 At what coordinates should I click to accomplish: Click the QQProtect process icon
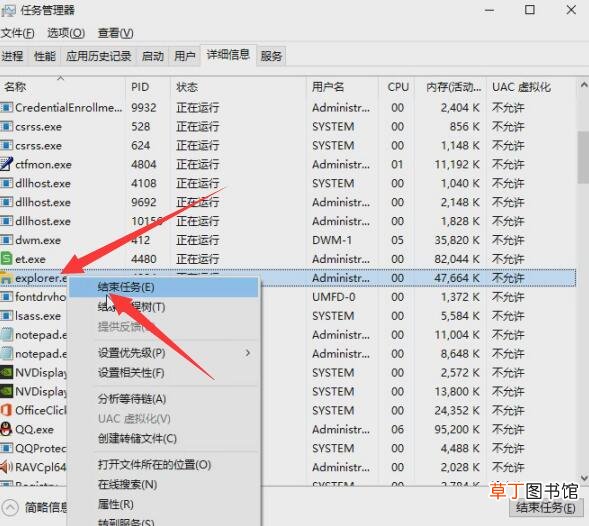click(6, 448)
